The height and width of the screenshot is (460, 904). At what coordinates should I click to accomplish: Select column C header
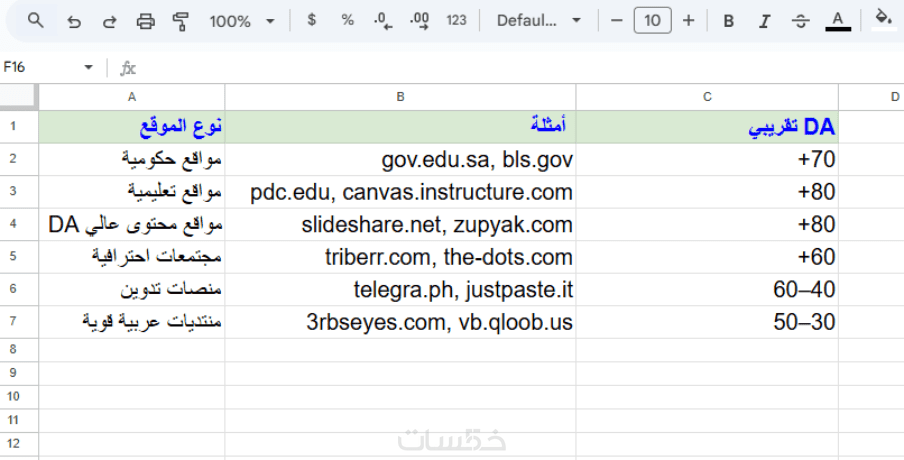[x=707, y=97]
